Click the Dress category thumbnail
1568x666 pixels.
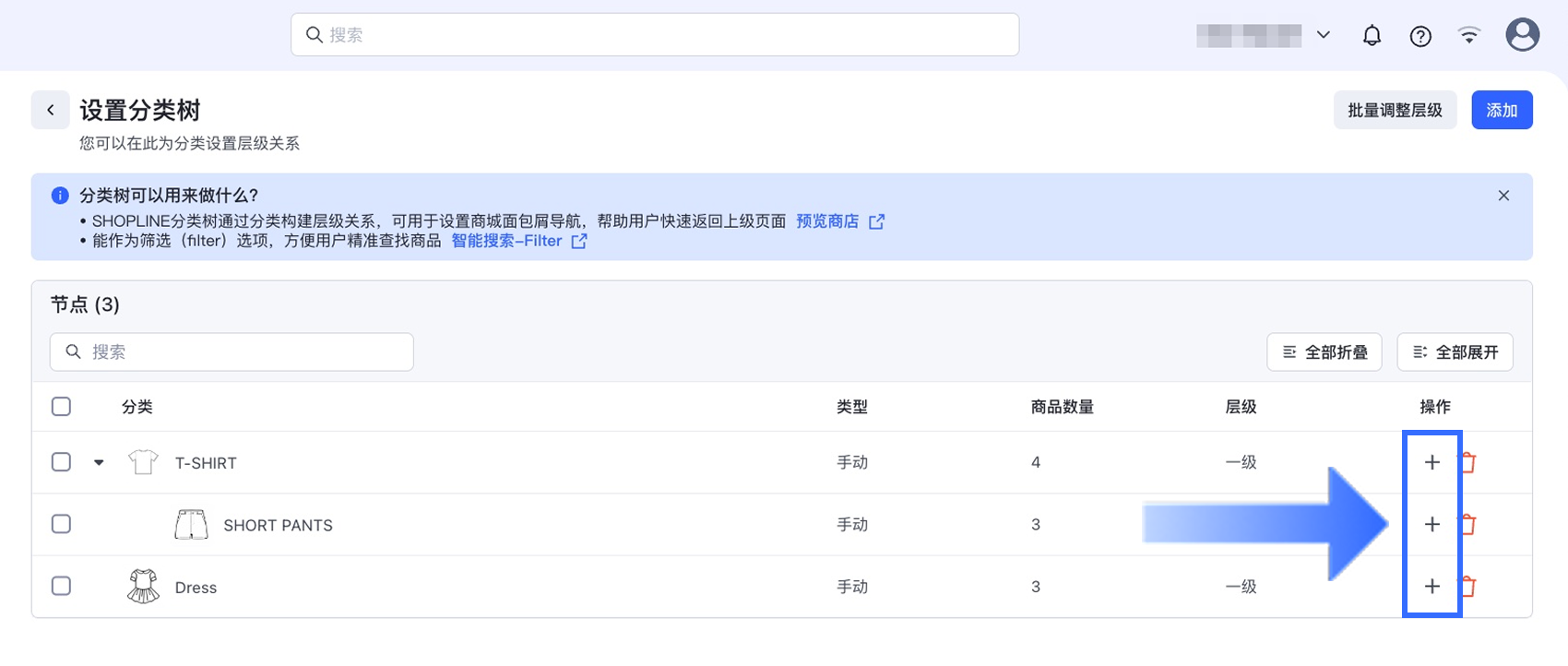[x=143, y=586]
